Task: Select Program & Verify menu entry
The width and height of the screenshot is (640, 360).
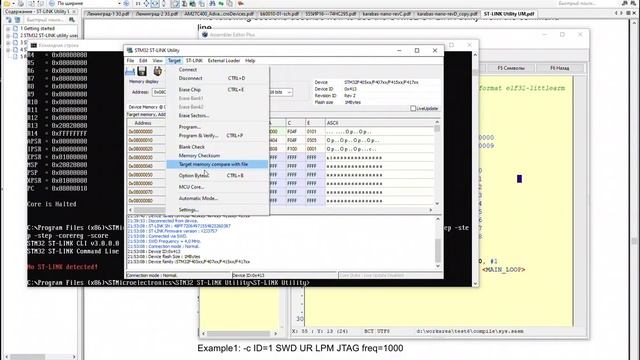Action: click(x=218, y=136)
